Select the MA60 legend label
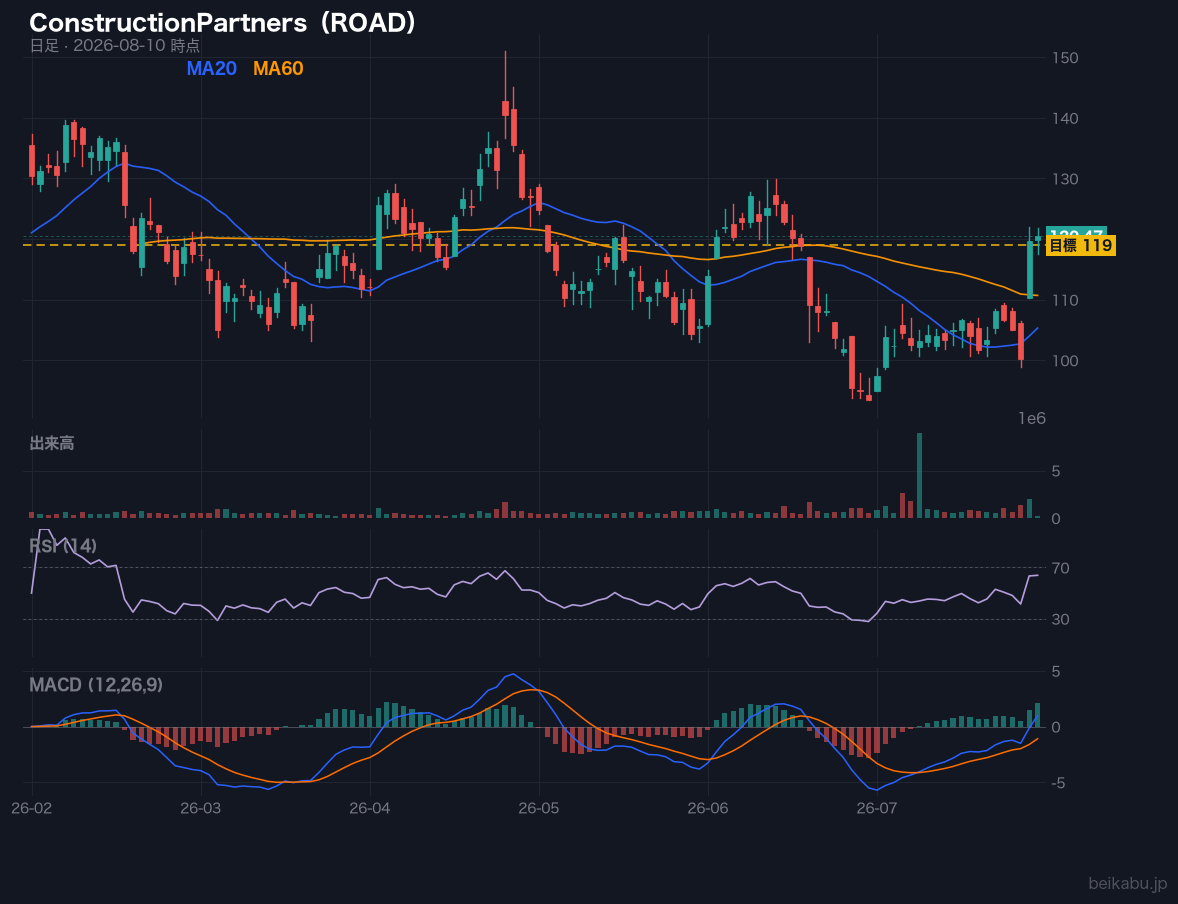1178x904 pixels. [278, 68]
